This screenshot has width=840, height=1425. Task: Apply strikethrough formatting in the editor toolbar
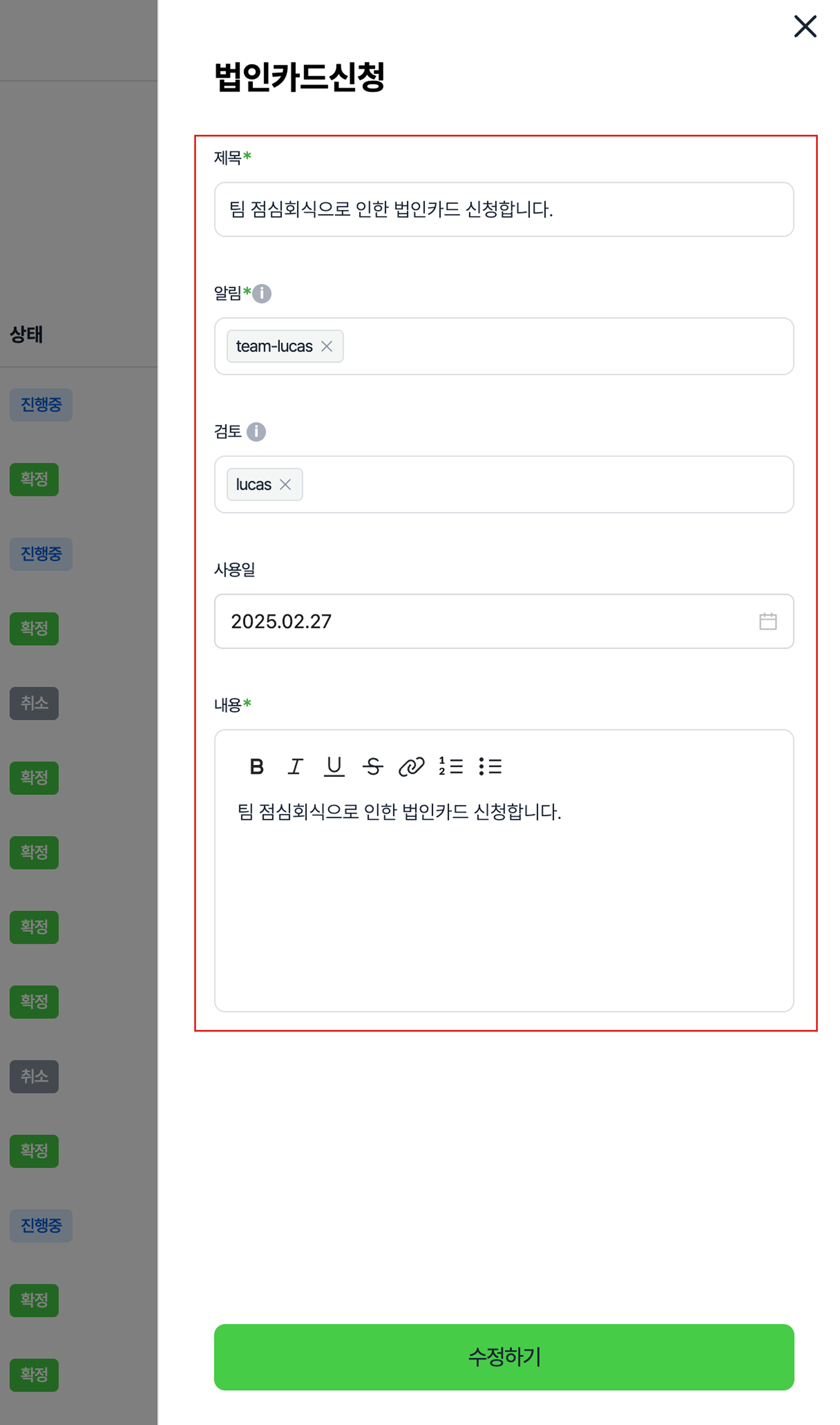pyautogui.click(x=372, y=766)
